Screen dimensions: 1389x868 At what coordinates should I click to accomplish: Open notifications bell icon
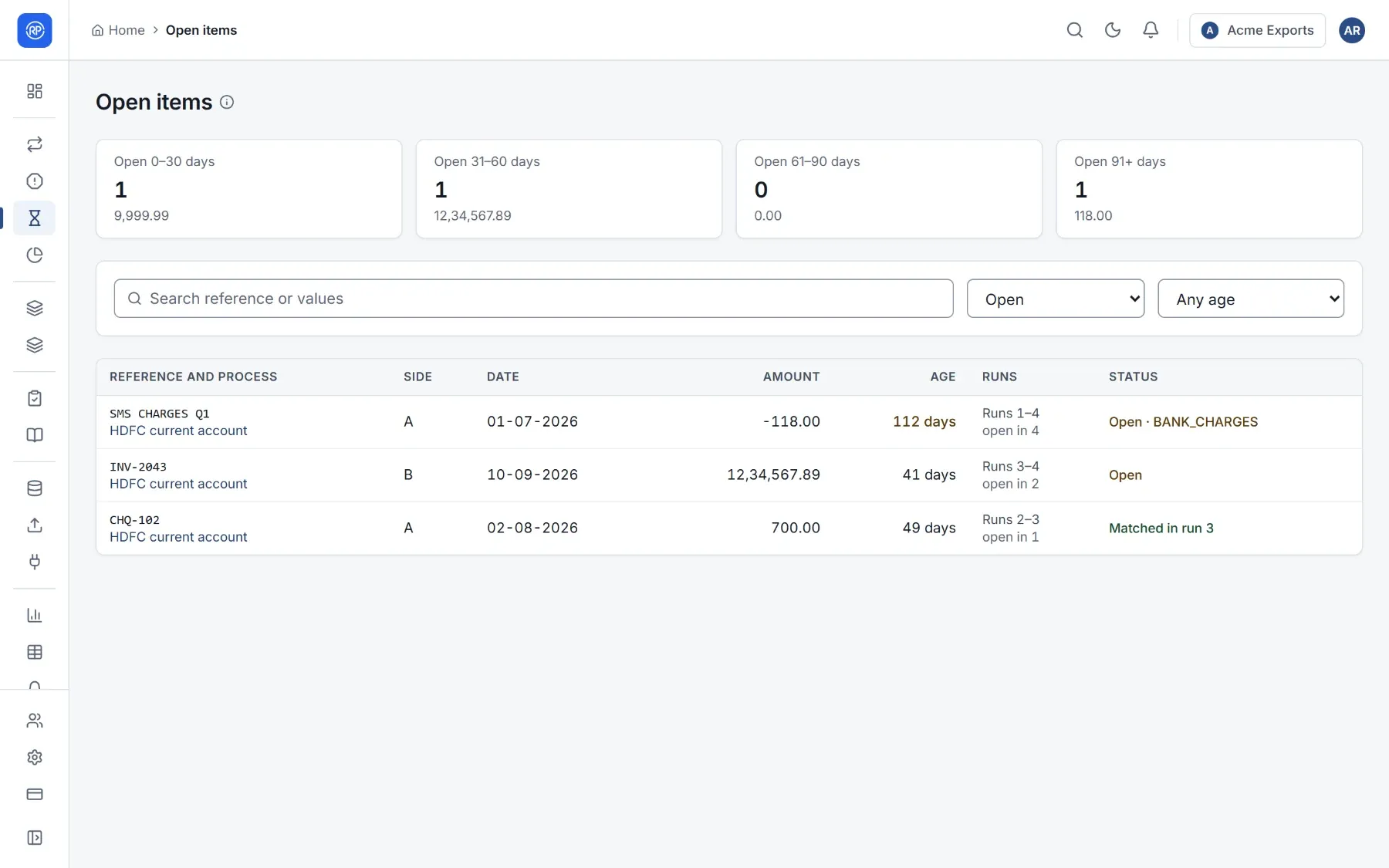click(x=1151, y=30)
